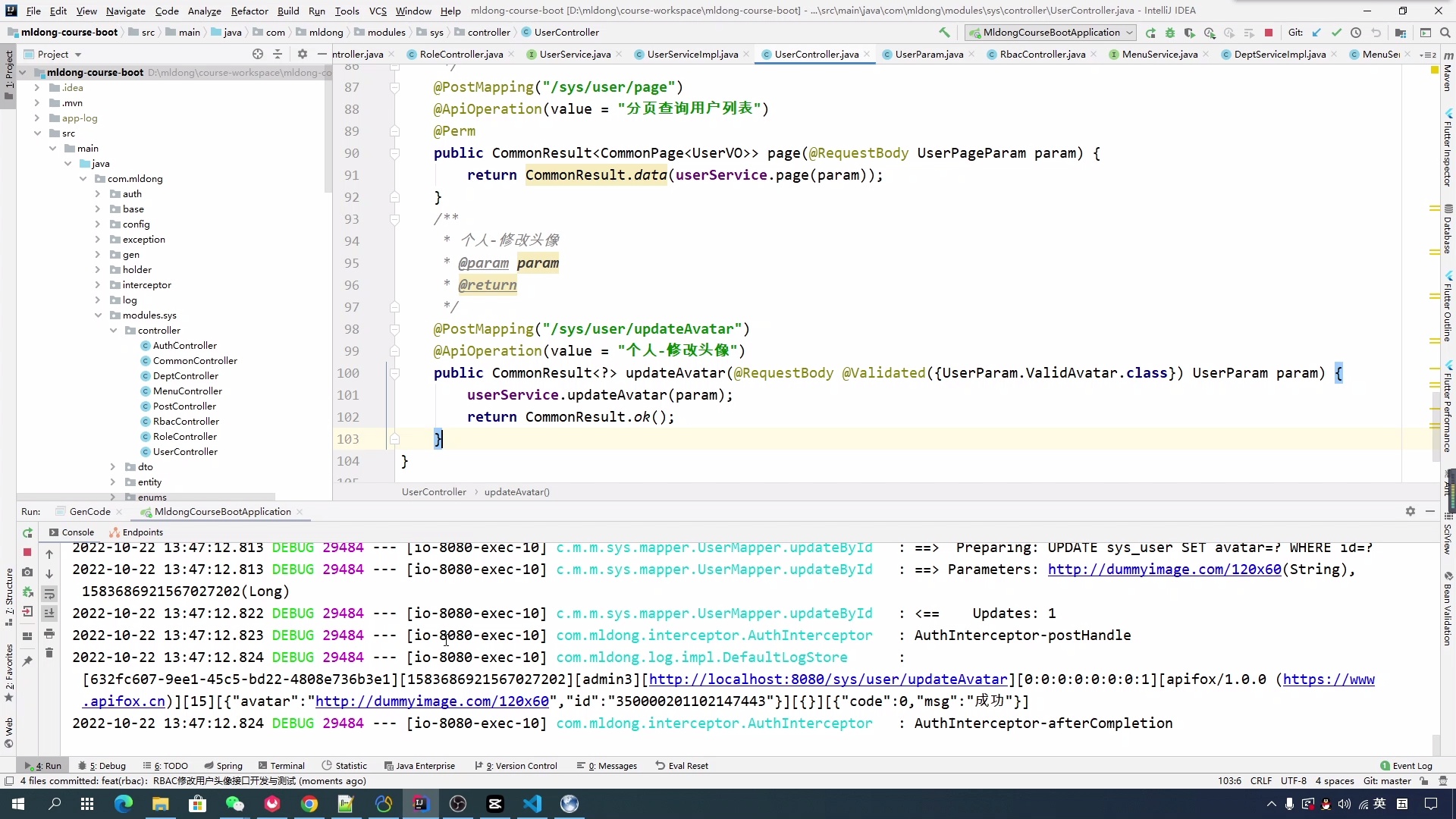The width and height of the screenshot is (1456, 819).
Task: Open Git history clock icon
Action: click(x=1356, y=33)
